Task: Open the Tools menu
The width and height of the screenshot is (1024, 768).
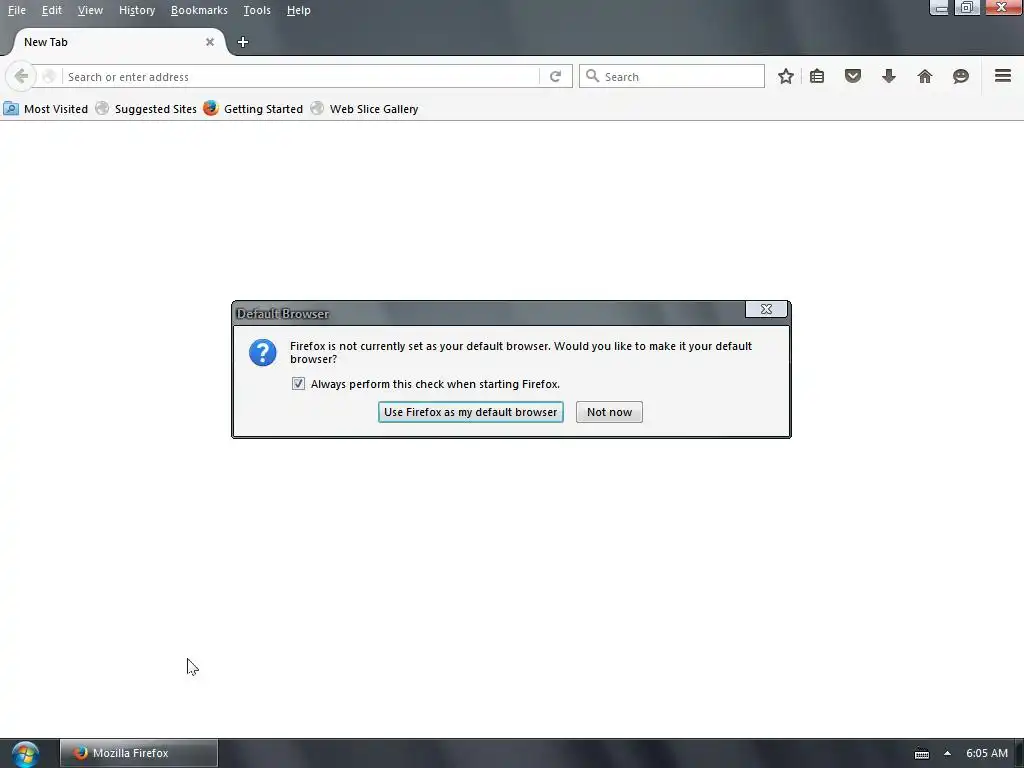Action: pyautogui.click(x=257, y=10)
